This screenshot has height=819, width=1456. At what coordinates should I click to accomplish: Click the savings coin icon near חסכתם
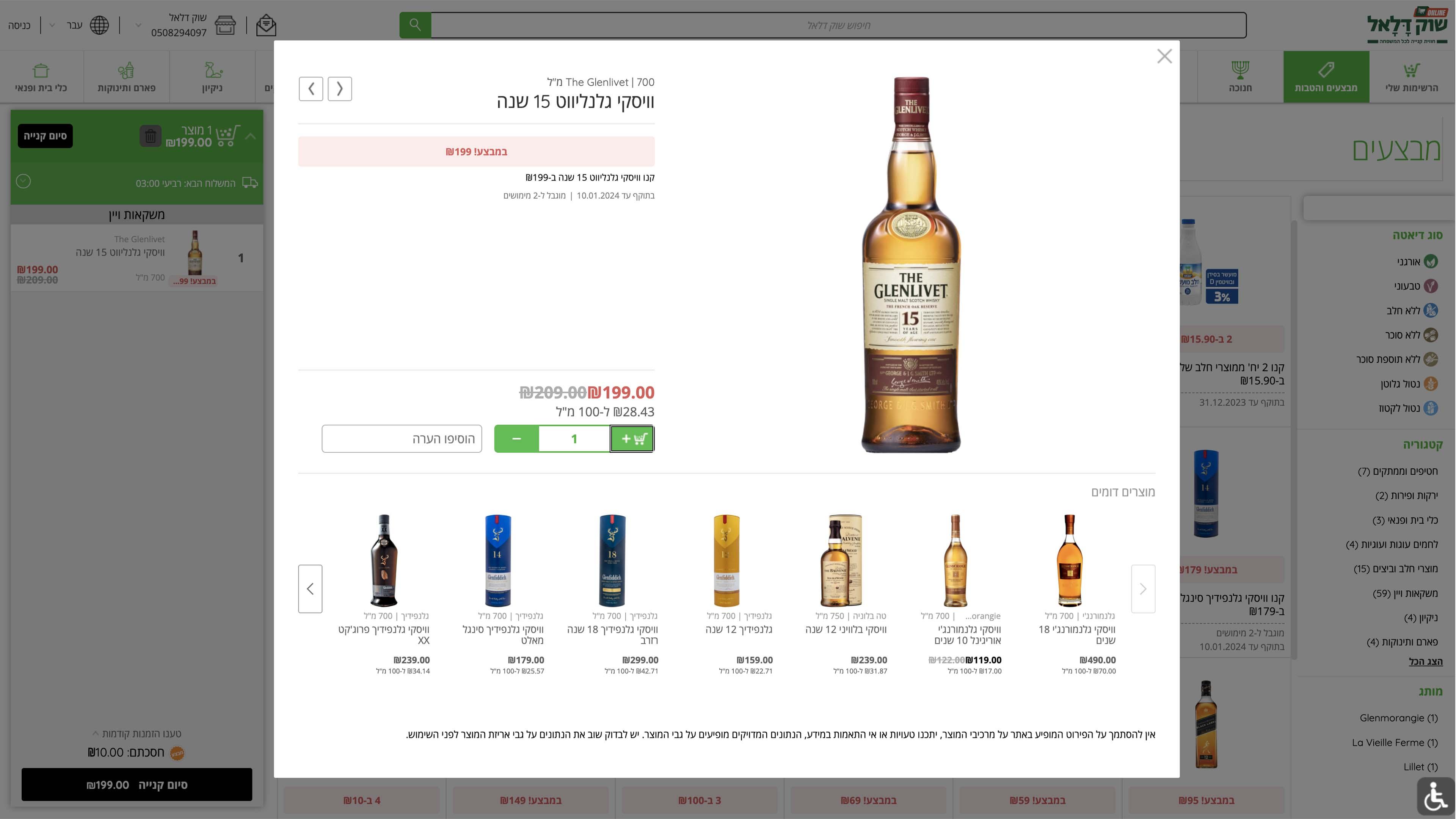[x=177, y=753]
